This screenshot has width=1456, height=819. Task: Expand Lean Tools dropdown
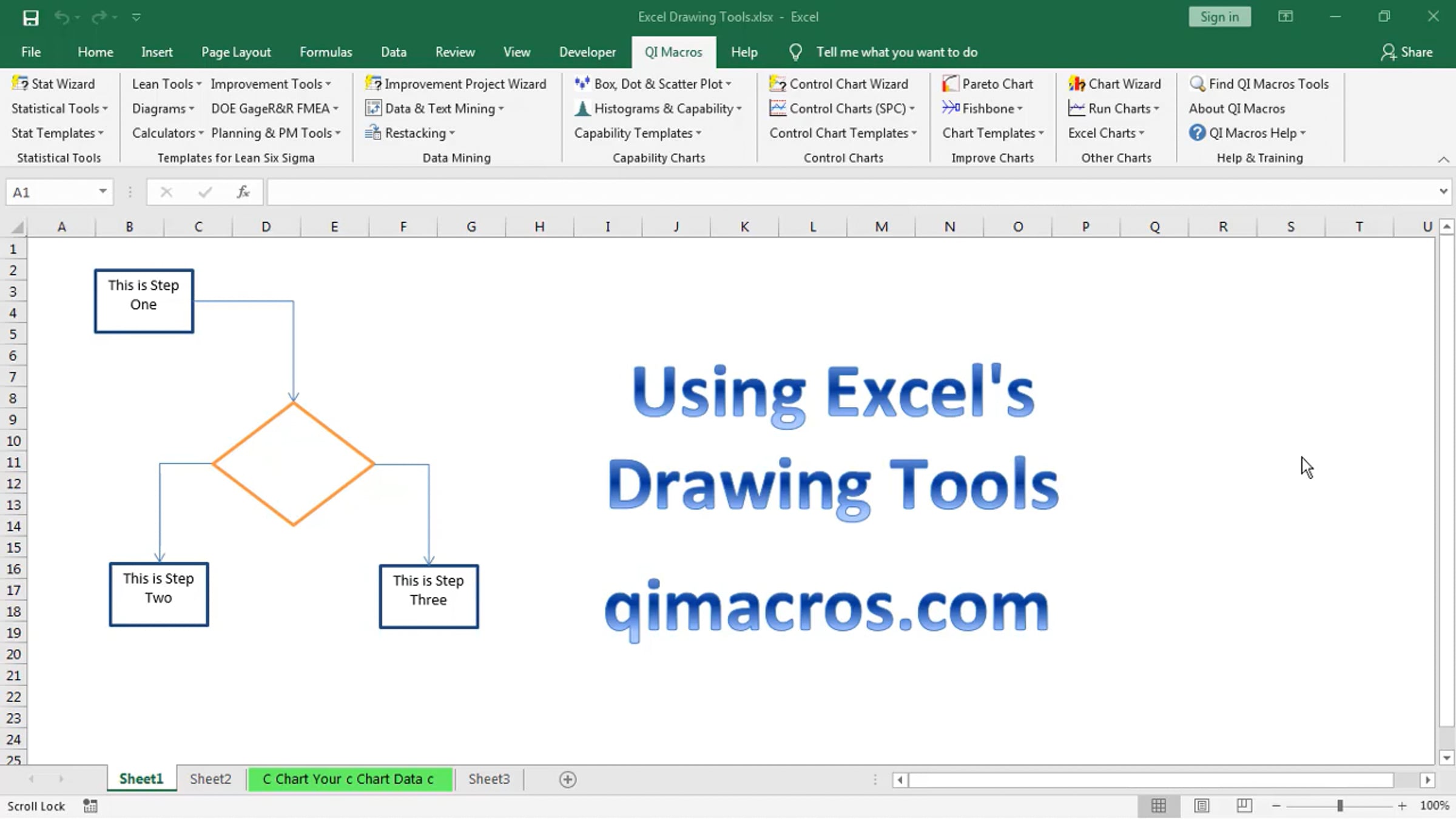[167, 84]
